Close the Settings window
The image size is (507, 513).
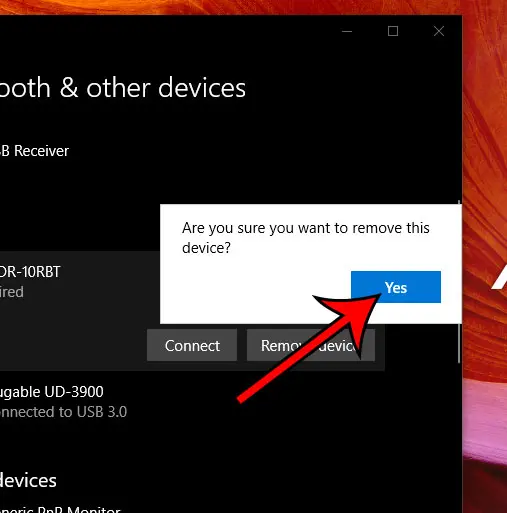(x=439, y=31)
